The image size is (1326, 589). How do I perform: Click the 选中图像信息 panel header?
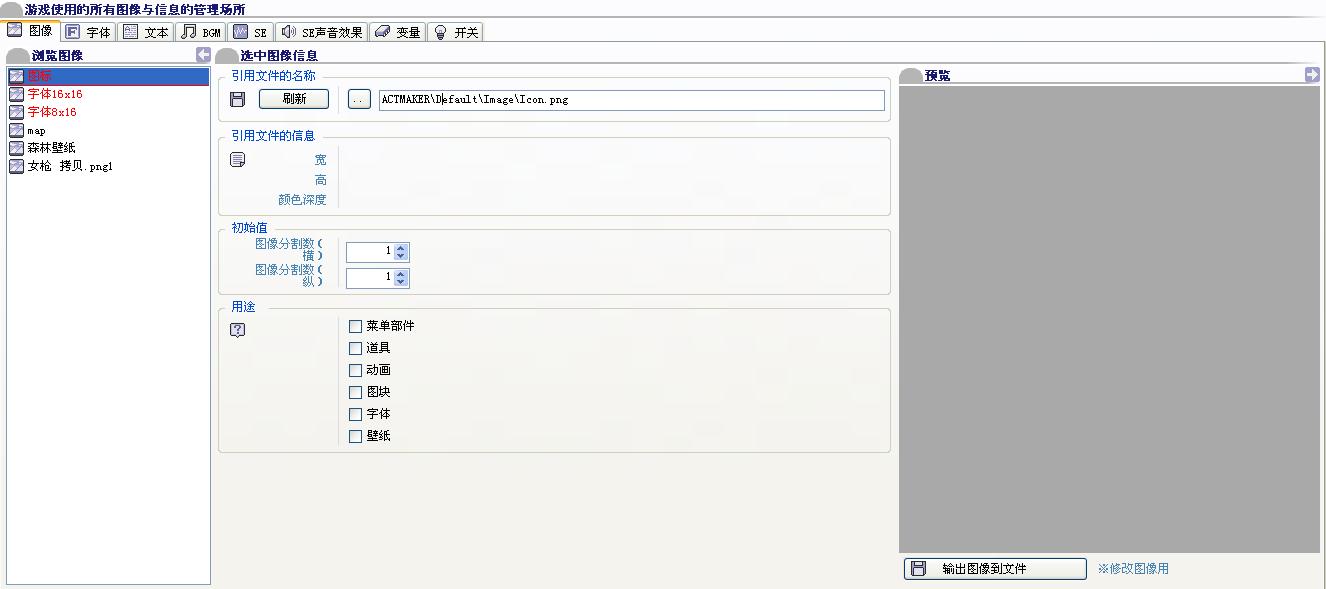click(x=279, y=56)
